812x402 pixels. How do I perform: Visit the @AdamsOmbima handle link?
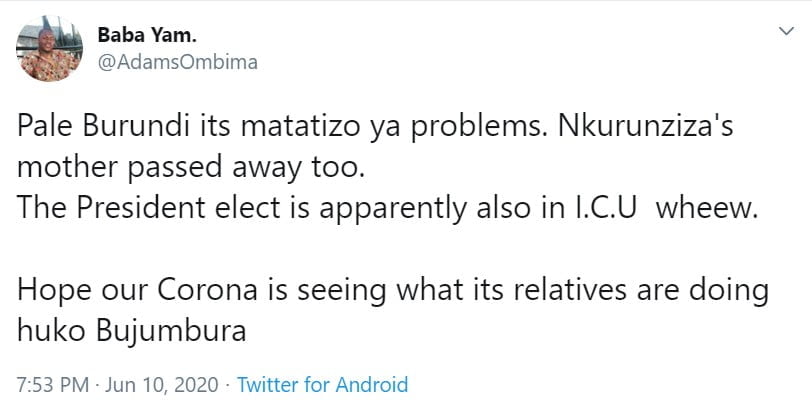[x=177, y=61]
